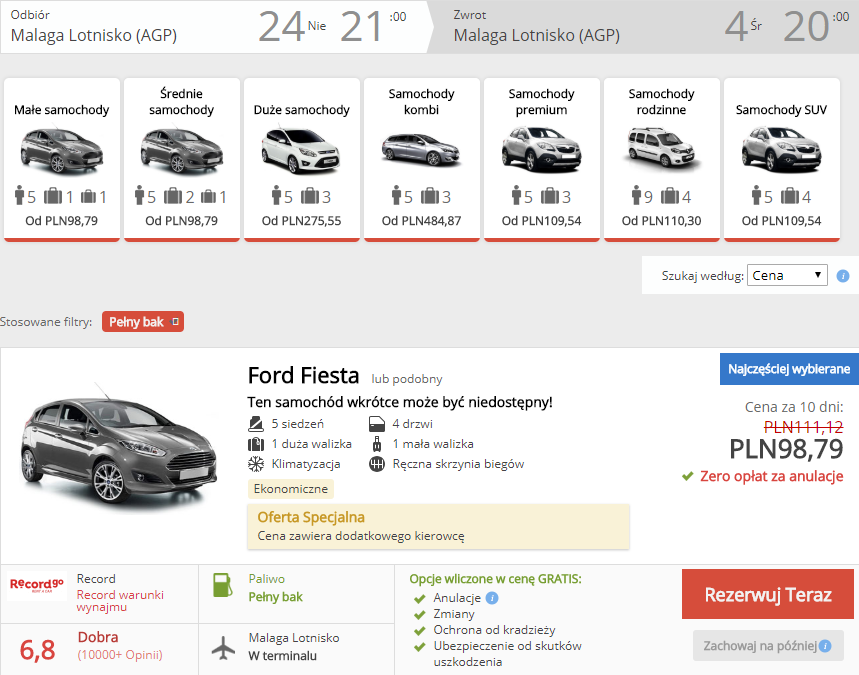Click the Record go supplier logo

coord(37,586)
